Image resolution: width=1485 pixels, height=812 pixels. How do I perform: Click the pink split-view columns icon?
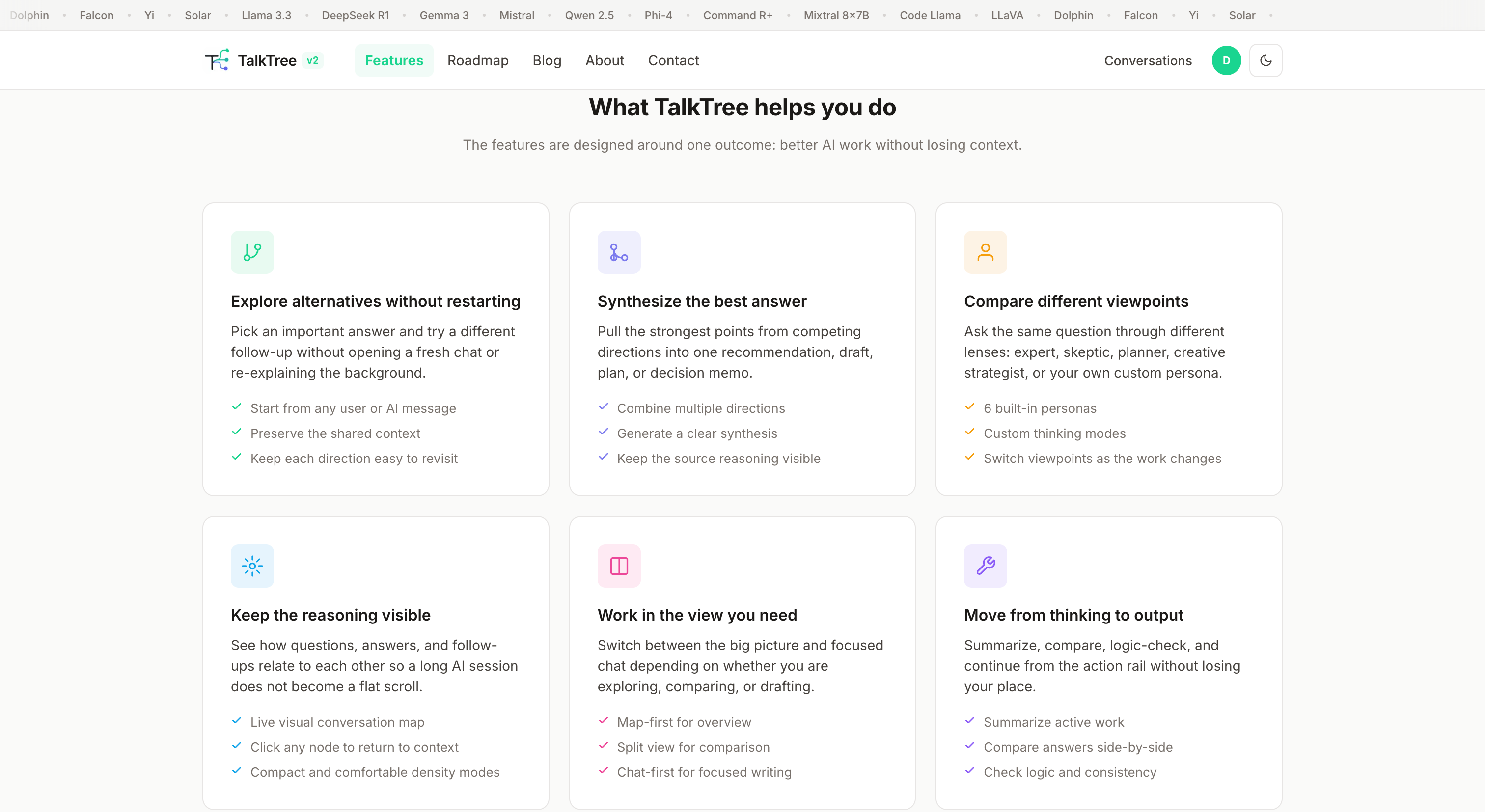pos(619,566)
